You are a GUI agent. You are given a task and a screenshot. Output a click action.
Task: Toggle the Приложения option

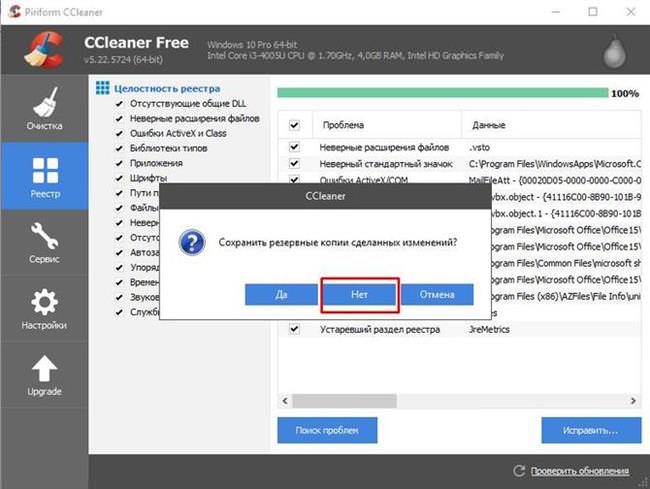[x=119, y=163]
